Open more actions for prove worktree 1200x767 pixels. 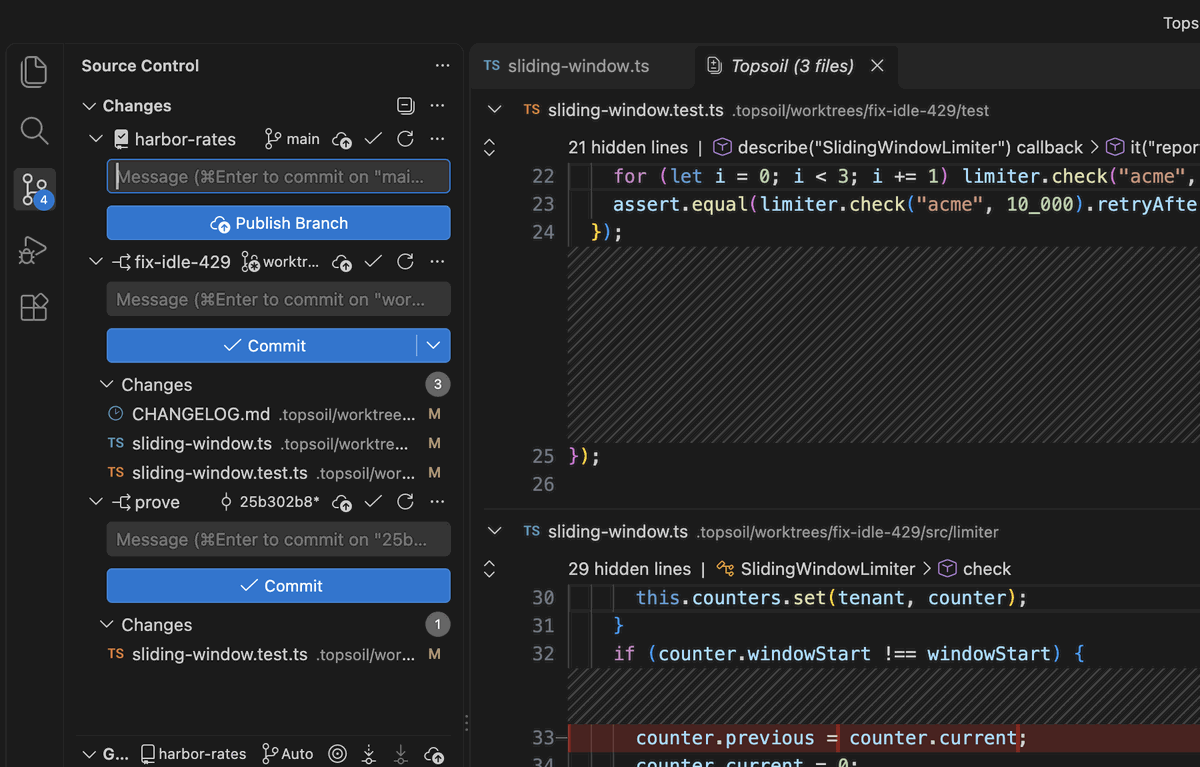437,502
